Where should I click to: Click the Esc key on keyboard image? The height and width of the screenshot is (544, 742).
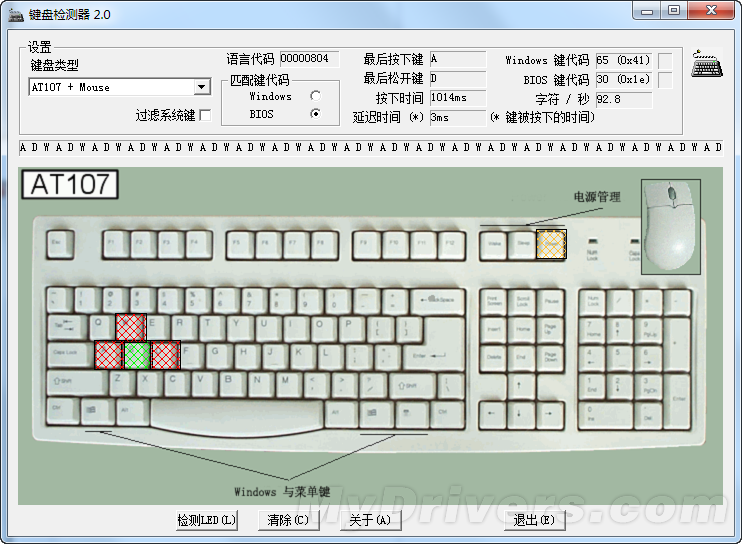[x=60, y=244]
